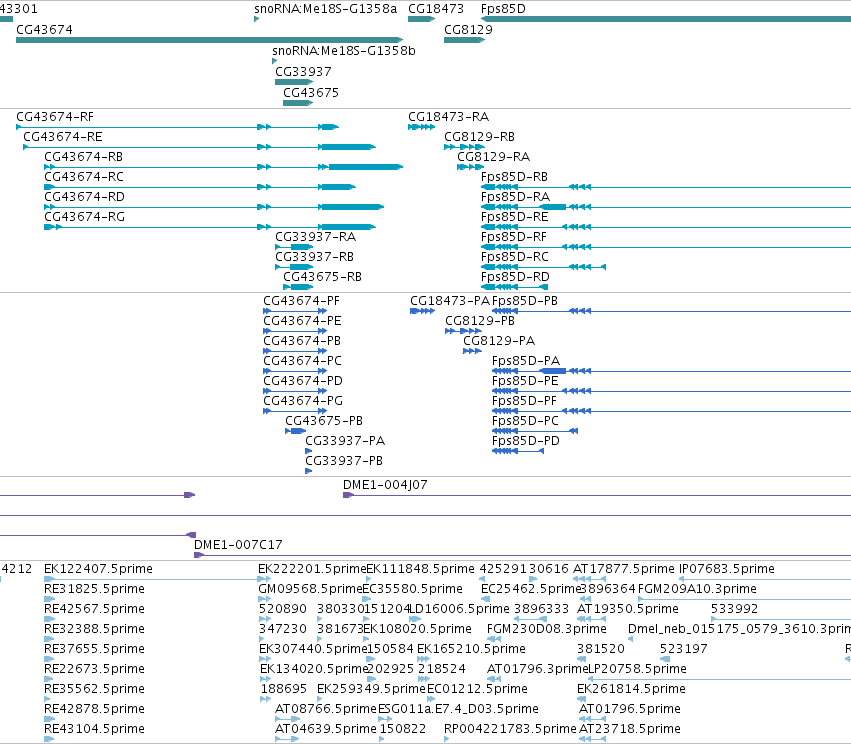Choose protein label CG43674-PD
The image size is (851, 744).
(x=303, y=381)
